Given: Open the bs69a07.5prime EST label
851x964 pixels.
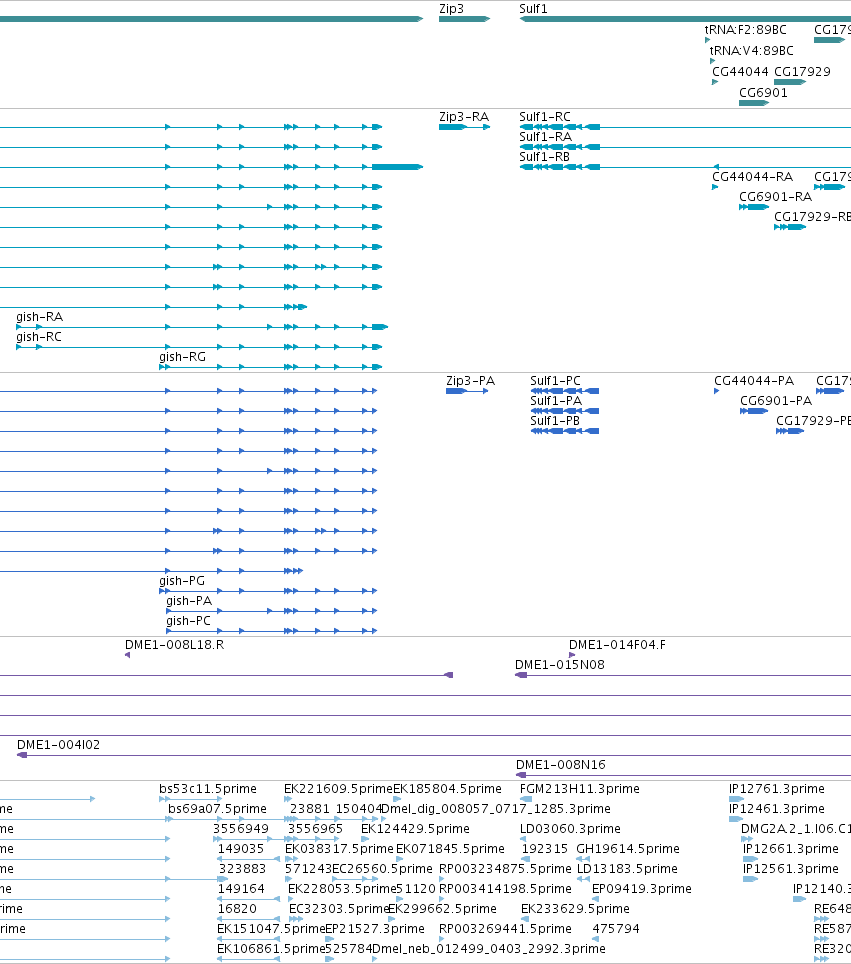Looking at the screenshot, I should pyautogui.click(x=218, y=808).
